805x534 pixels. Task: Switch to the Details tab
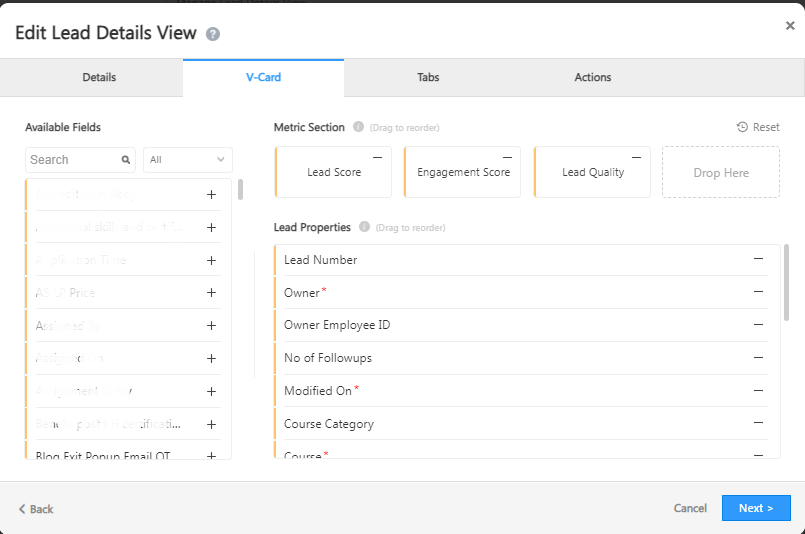[99, 77]
